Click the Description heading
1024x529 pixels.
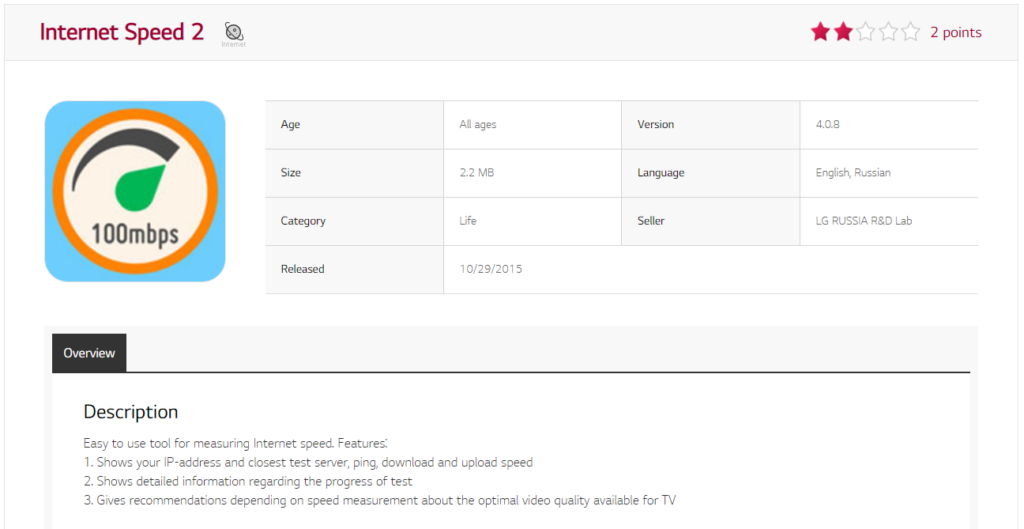(130, 412)
